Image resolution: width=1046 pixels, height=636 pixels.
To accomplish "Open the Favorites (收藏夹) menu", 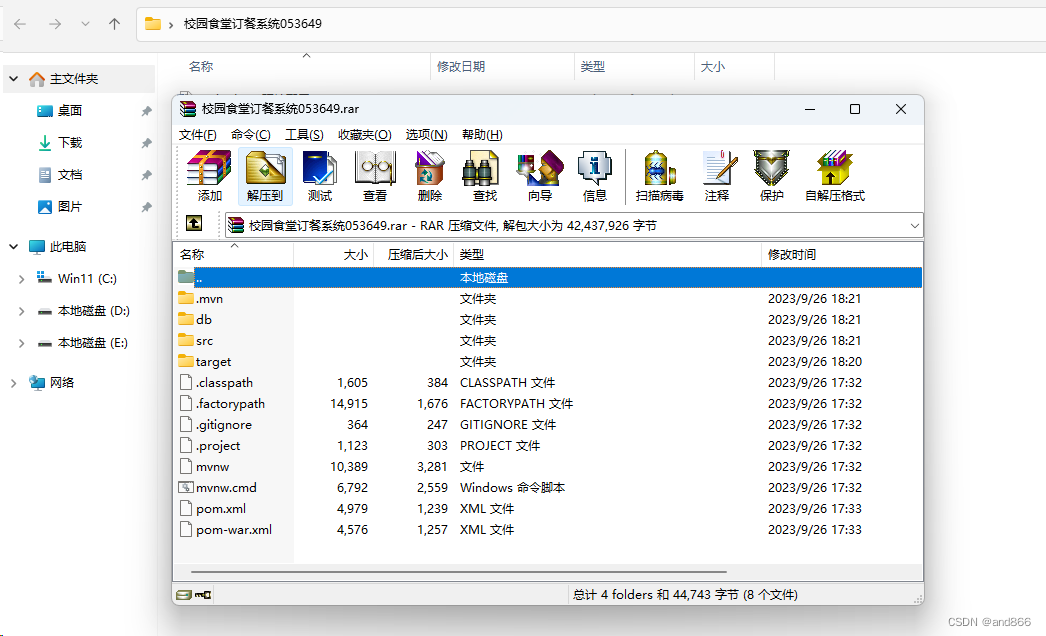I will (365, 135).
